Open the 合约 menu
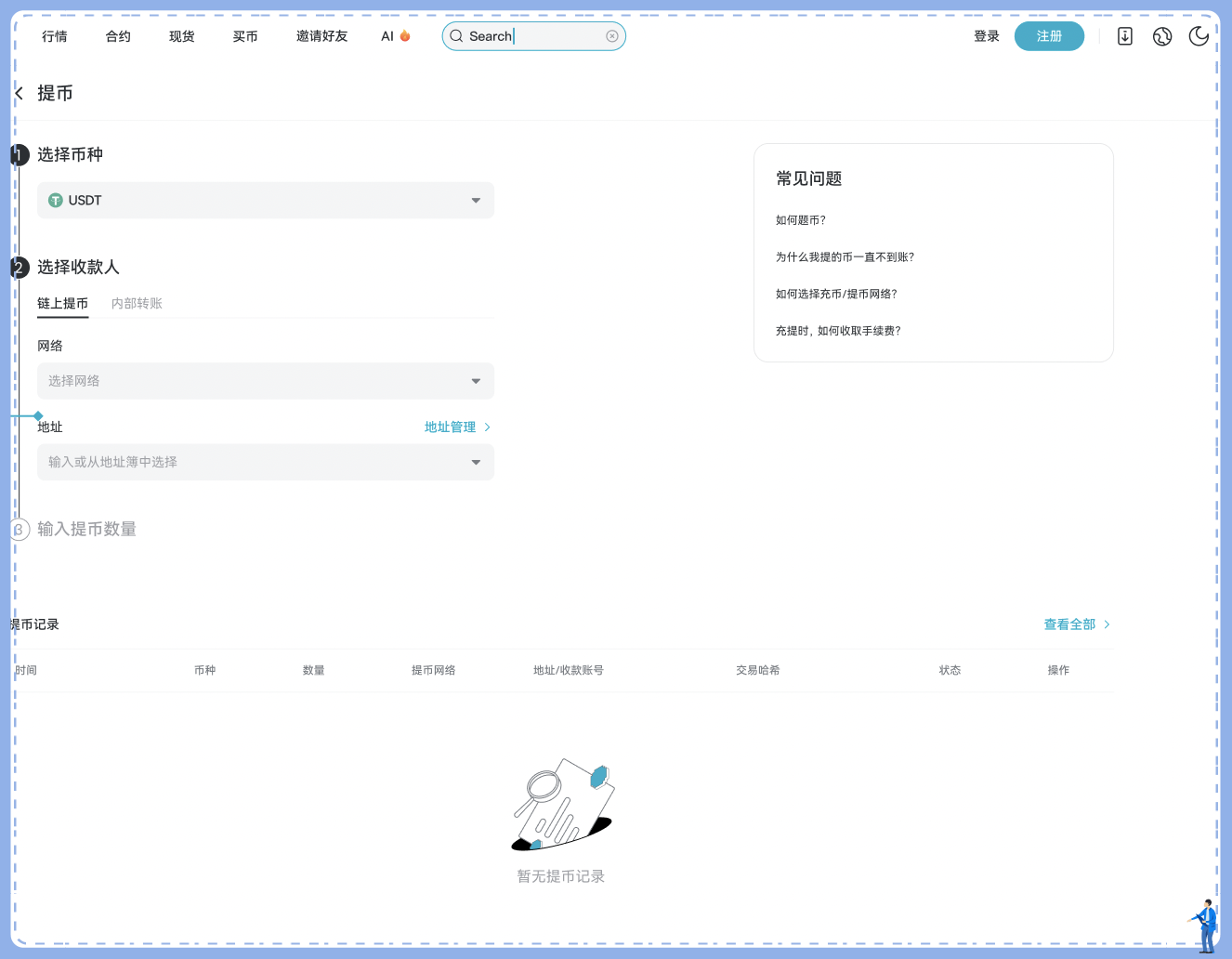 tap(118, 36)
